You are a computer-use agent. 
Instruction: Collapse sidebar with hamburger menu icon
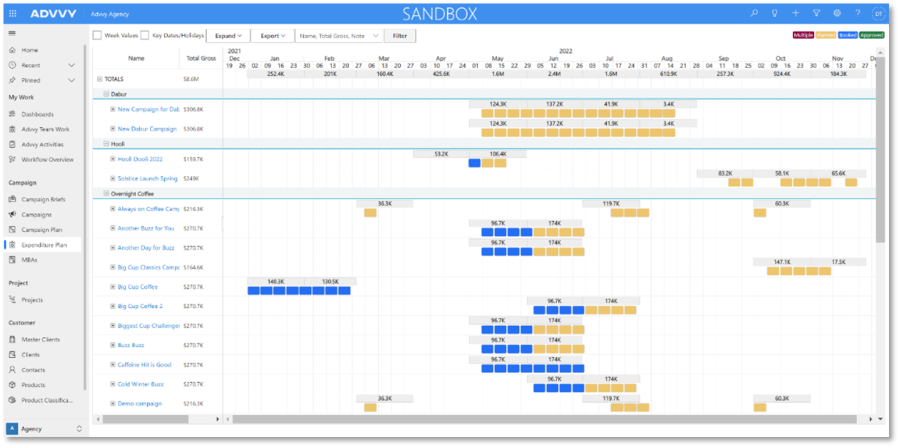(12, 34)
